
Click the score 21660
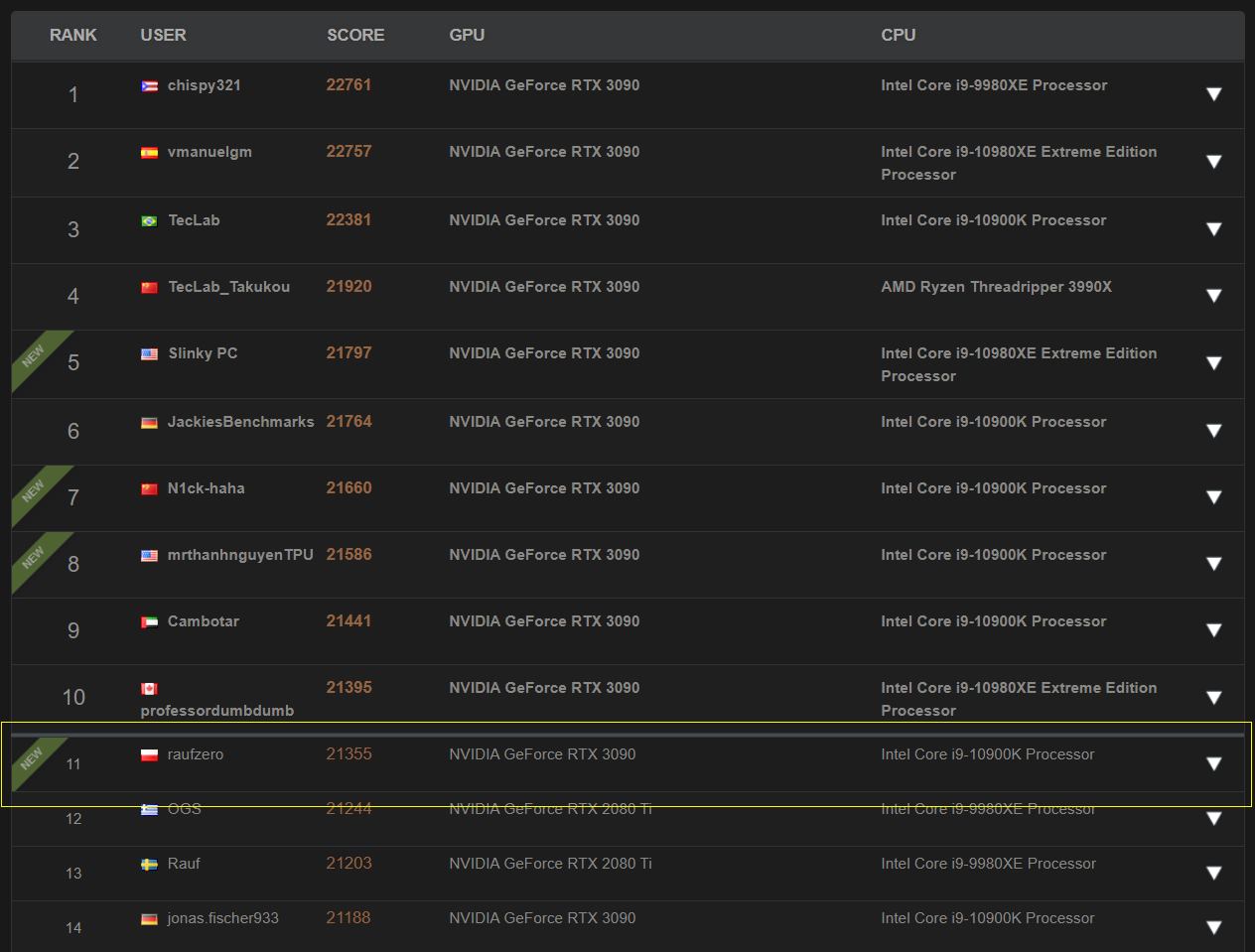click(349, 488)
